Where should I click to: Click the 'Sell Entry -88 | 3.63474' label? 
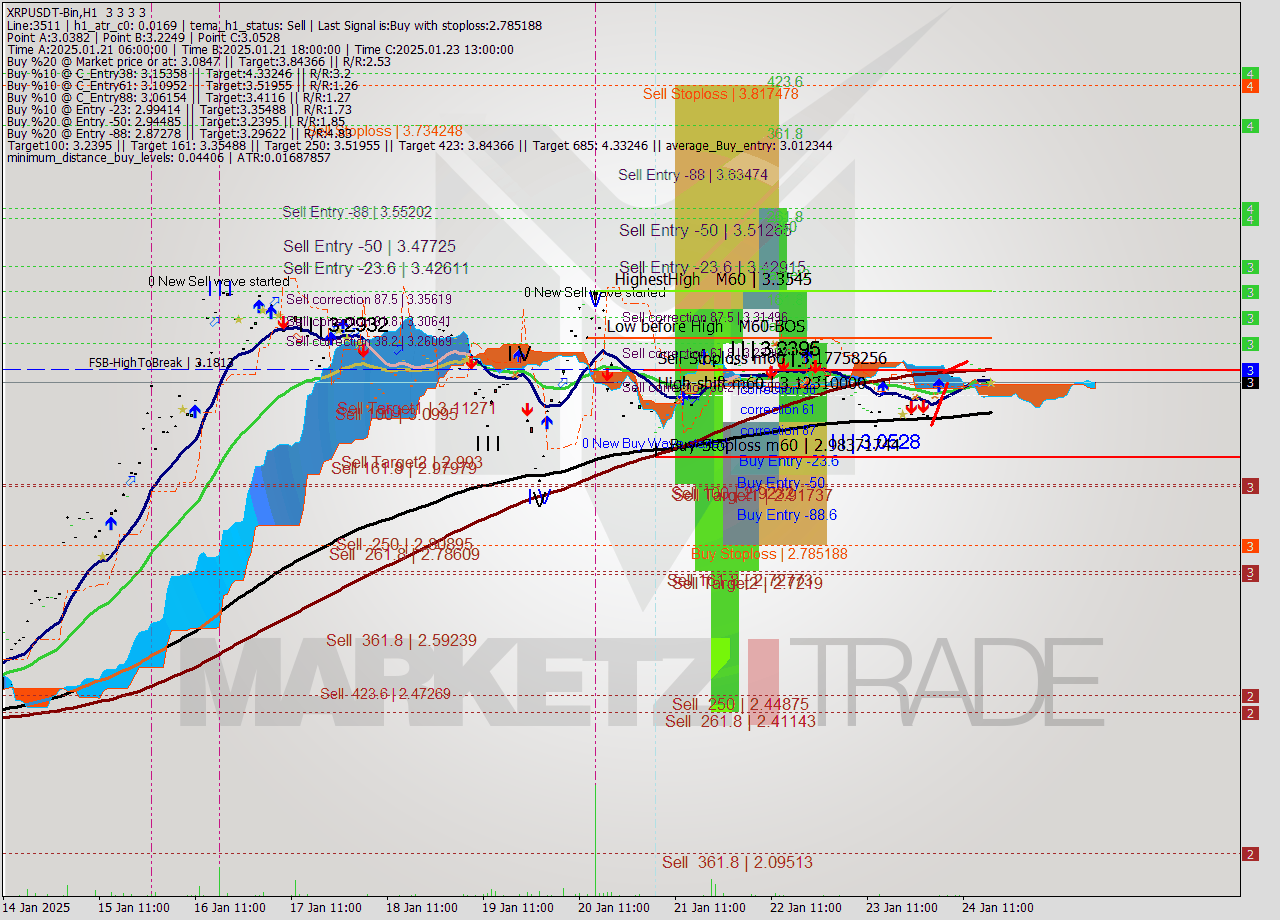tap(693, 175)
